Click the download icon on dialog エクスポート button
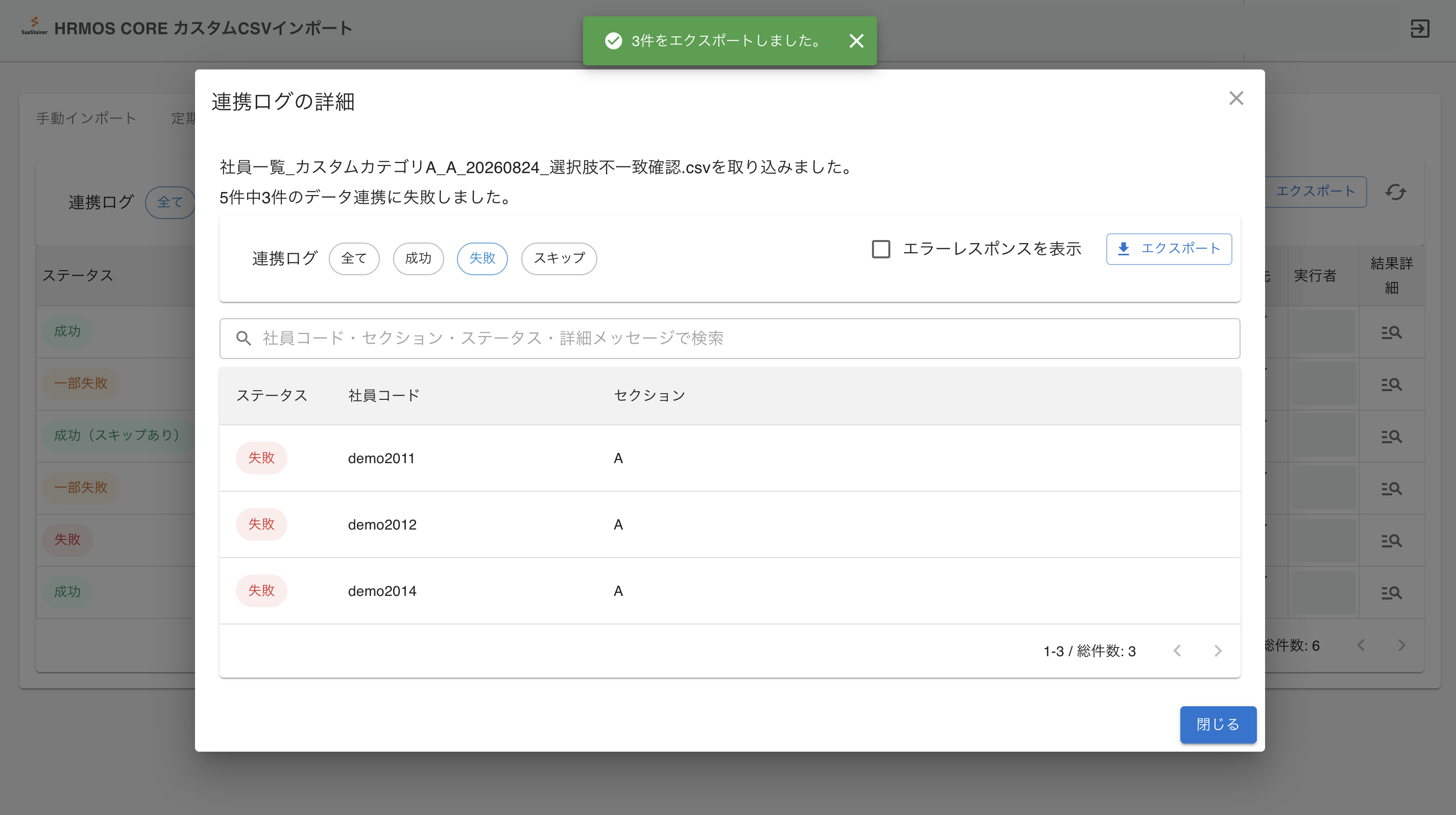The height and width of the screenshot is (815, 1456). click(x=1124, y=249)
